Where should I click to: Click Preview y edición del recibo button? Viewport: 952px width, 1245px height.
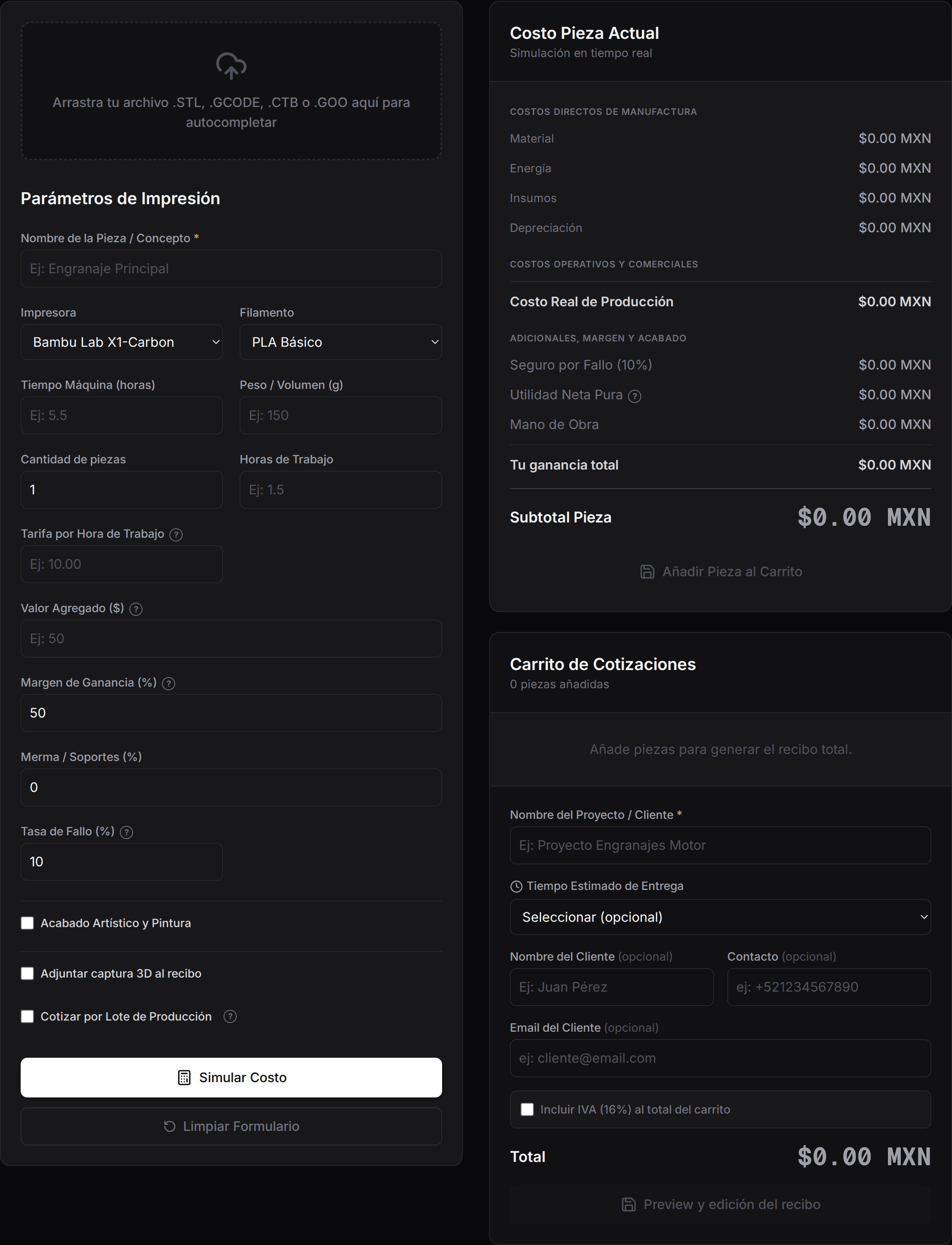click(720, 1204)
